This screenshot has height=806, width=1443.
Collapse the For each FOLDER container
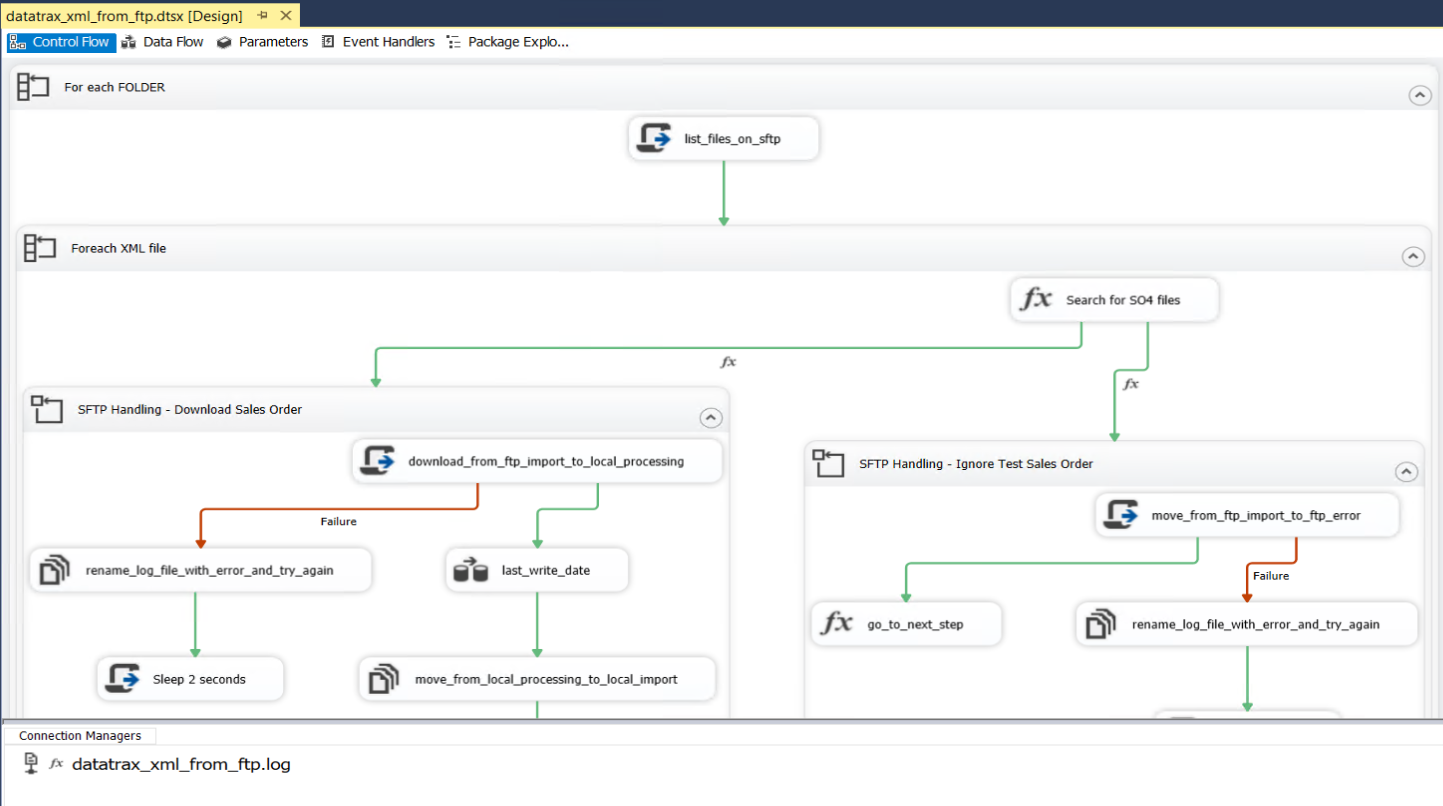click(1420, 95)
